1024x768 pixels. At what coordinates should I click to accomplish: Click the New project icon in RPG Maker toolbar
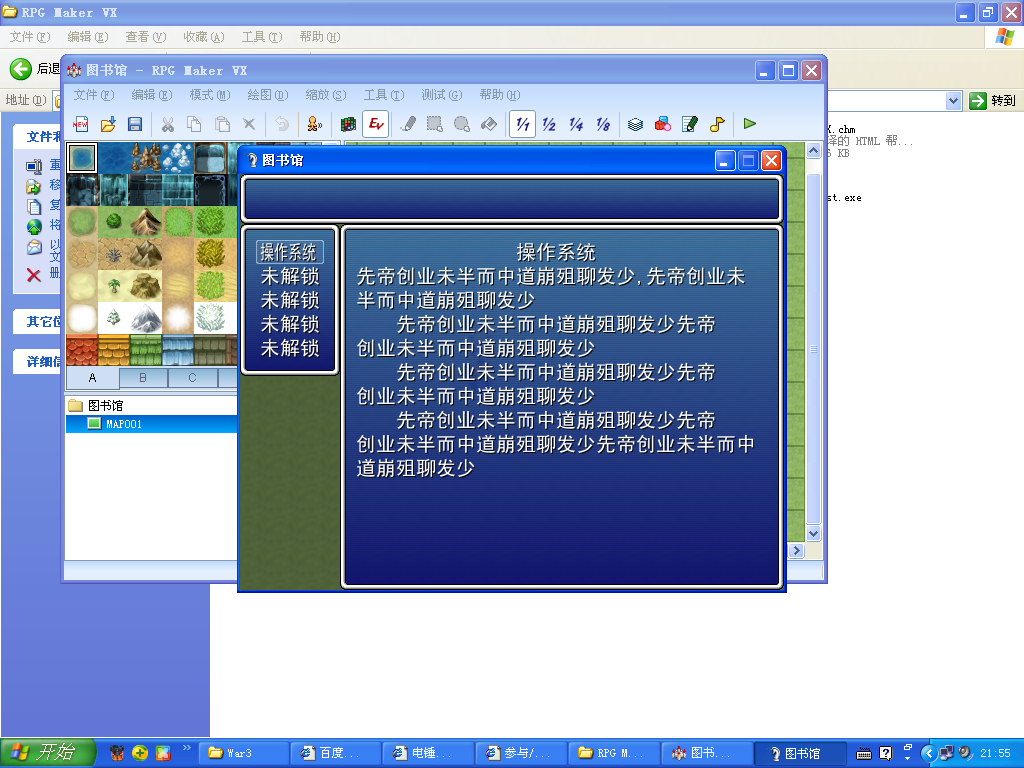(81, 124)
